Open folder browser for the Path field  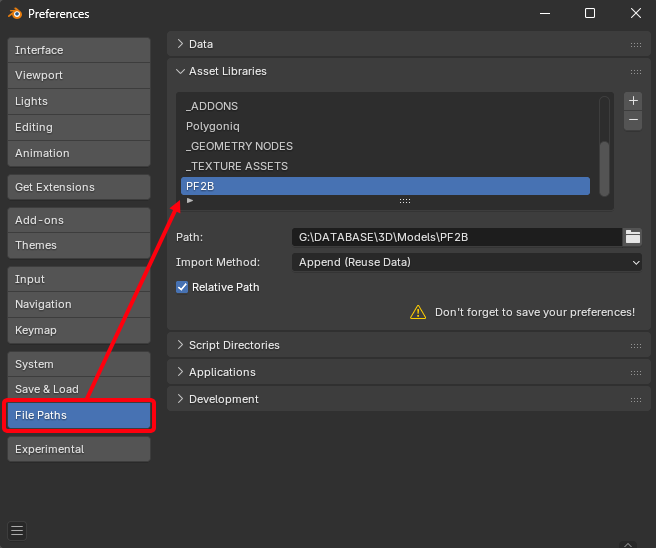(x=632, y=237)
